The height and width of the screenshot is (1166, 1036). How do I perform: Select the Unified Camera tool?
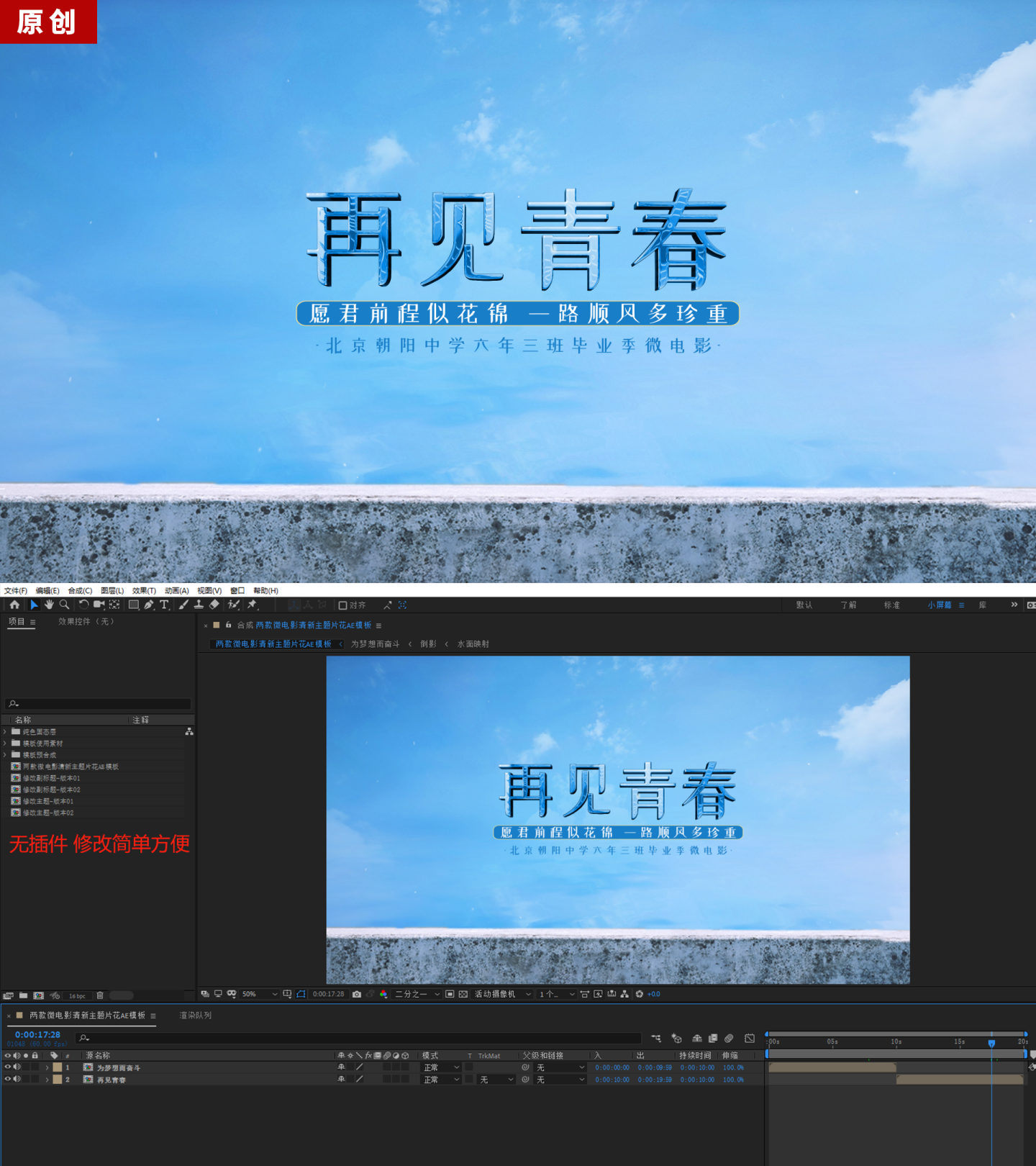(99, 605)
